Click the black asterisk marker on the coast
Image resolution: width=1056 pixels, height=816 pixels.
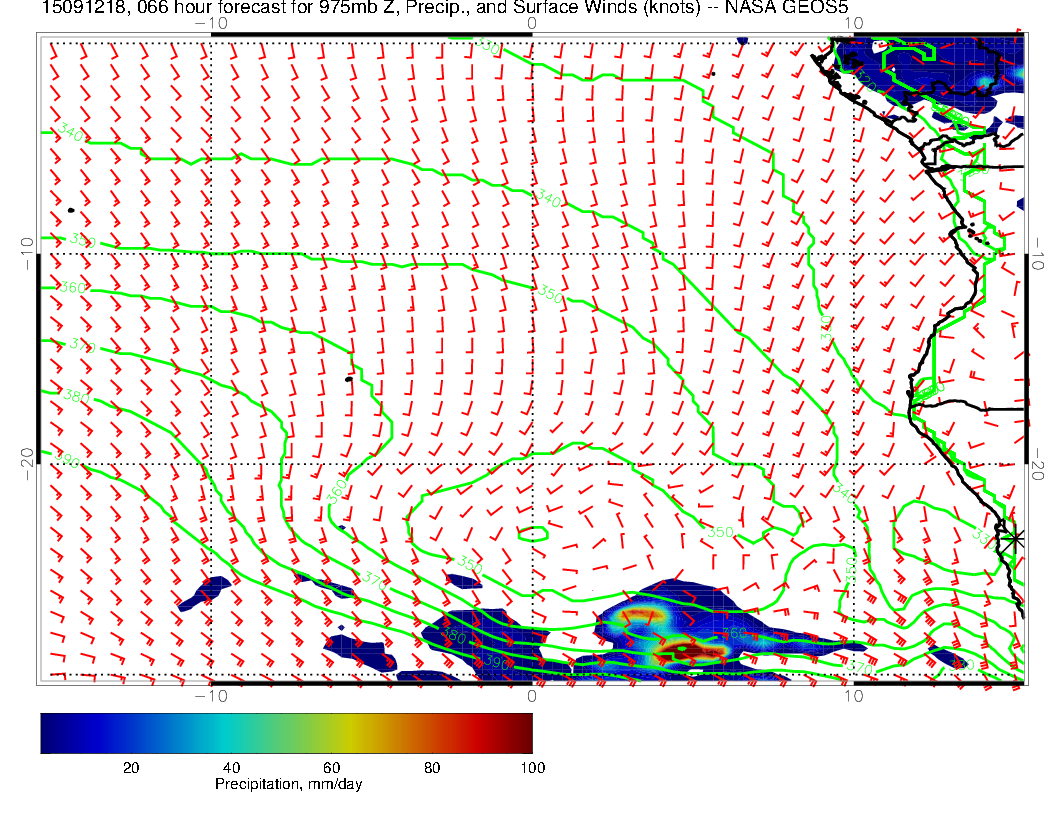click(1016, 538)
